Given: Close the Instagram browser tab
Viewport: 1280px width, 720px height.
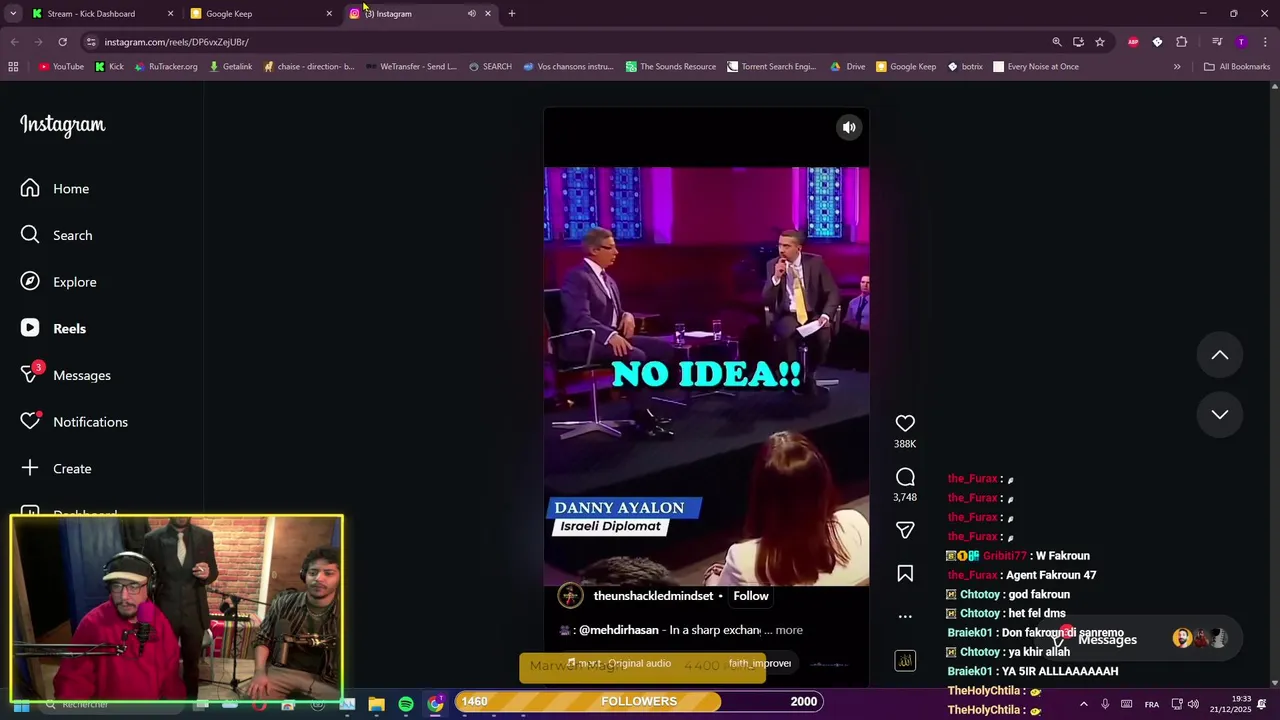Looking at the screenshot, I should click(x=488, y=13).
